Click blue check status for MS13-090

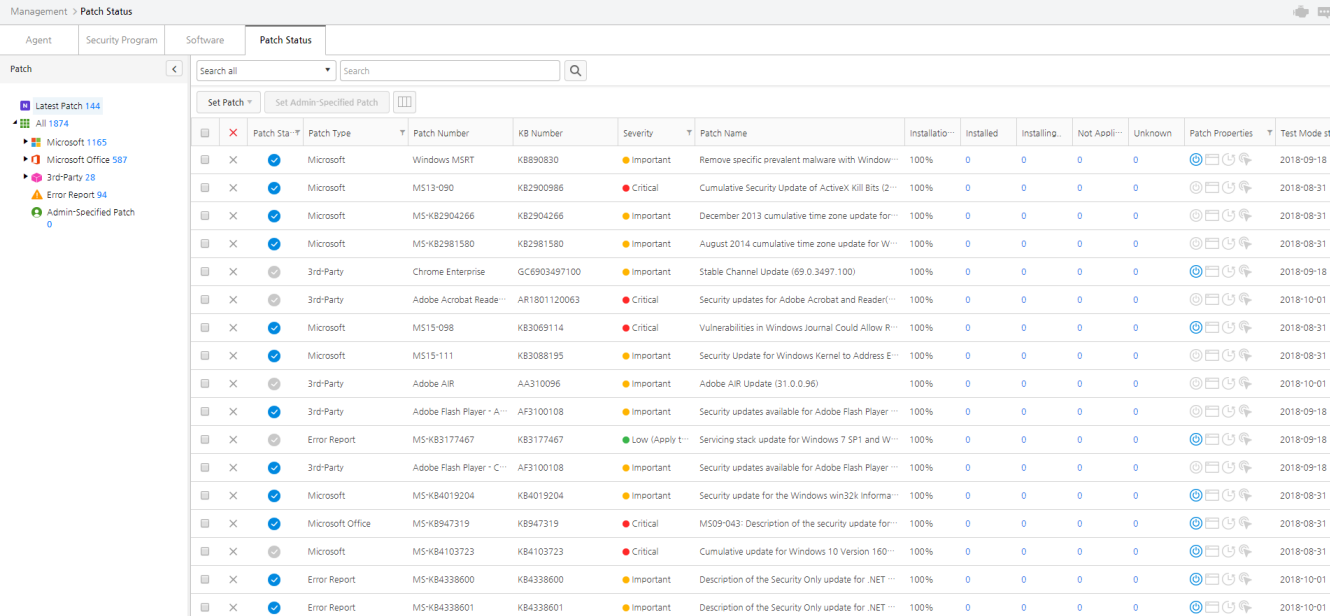274,188
